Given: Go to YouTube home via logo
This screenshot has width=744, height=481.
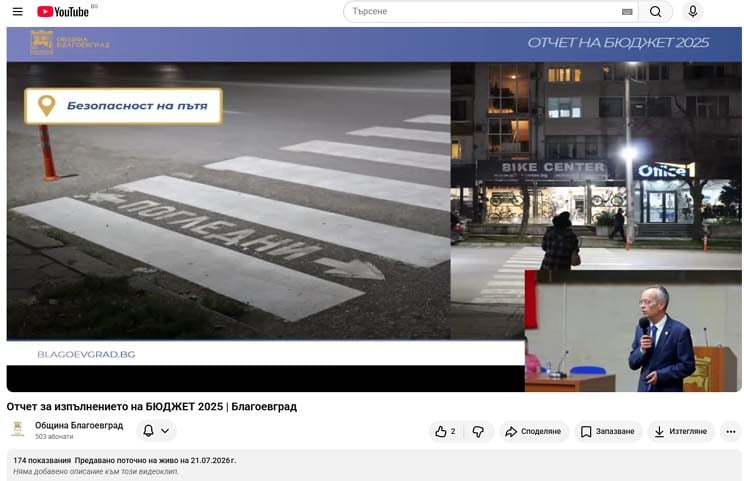Looking at the screenshot, I should [63, 11].
